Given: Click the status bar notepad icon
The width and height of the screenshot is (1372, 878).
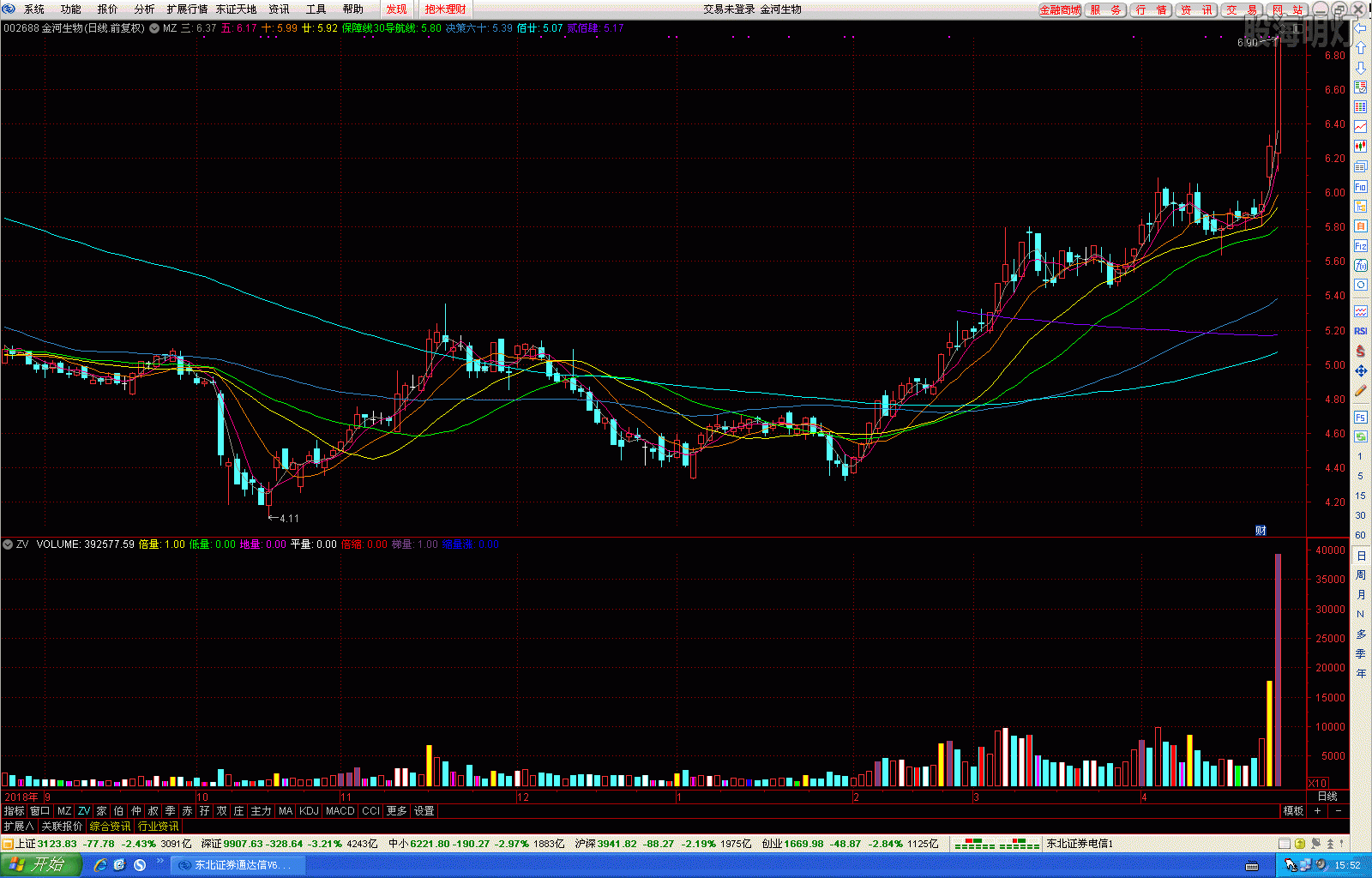Looking at the screenshot, I should click(x=1284, y=844).
